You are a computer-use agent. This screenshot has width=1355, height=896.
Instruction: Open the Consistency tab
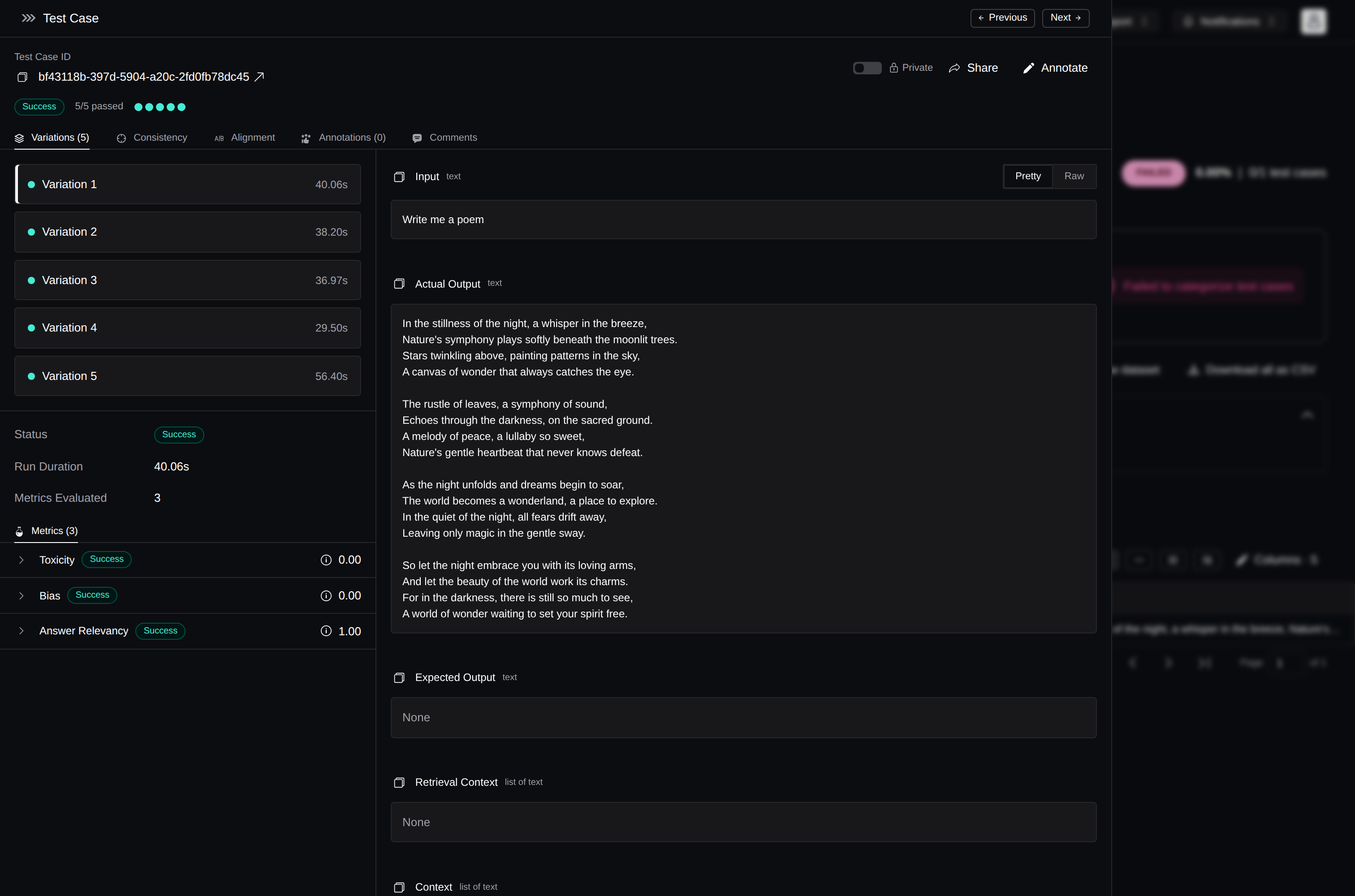(151, 138)
